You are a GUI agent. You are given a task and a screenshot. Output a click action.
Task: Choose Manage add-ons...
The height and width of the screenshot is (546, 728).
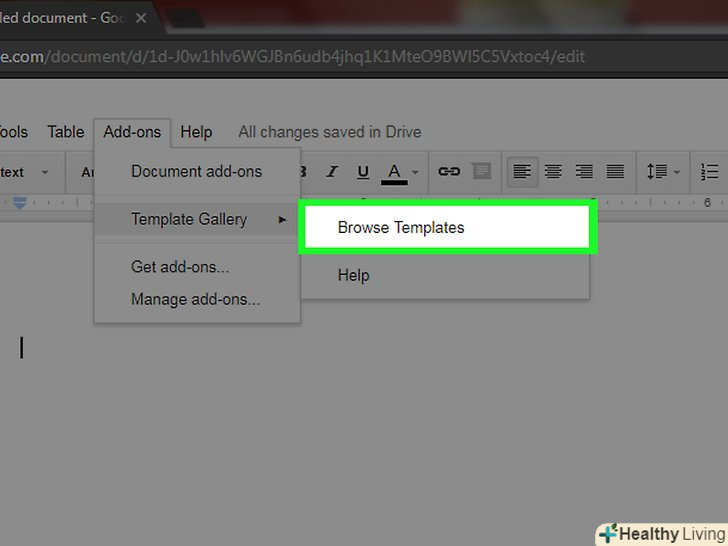tap(195, 299)
